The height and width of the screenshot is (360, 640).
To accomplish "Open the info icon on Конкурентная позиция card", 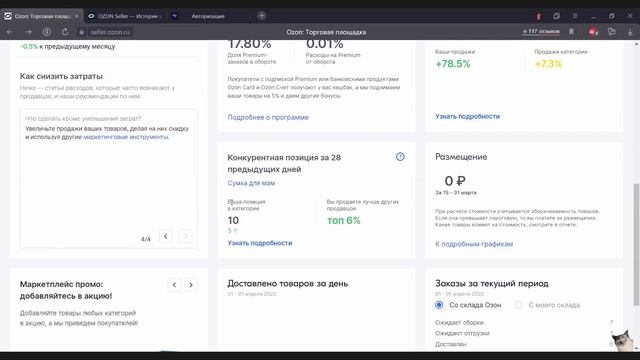I will [x=400, y=157].
